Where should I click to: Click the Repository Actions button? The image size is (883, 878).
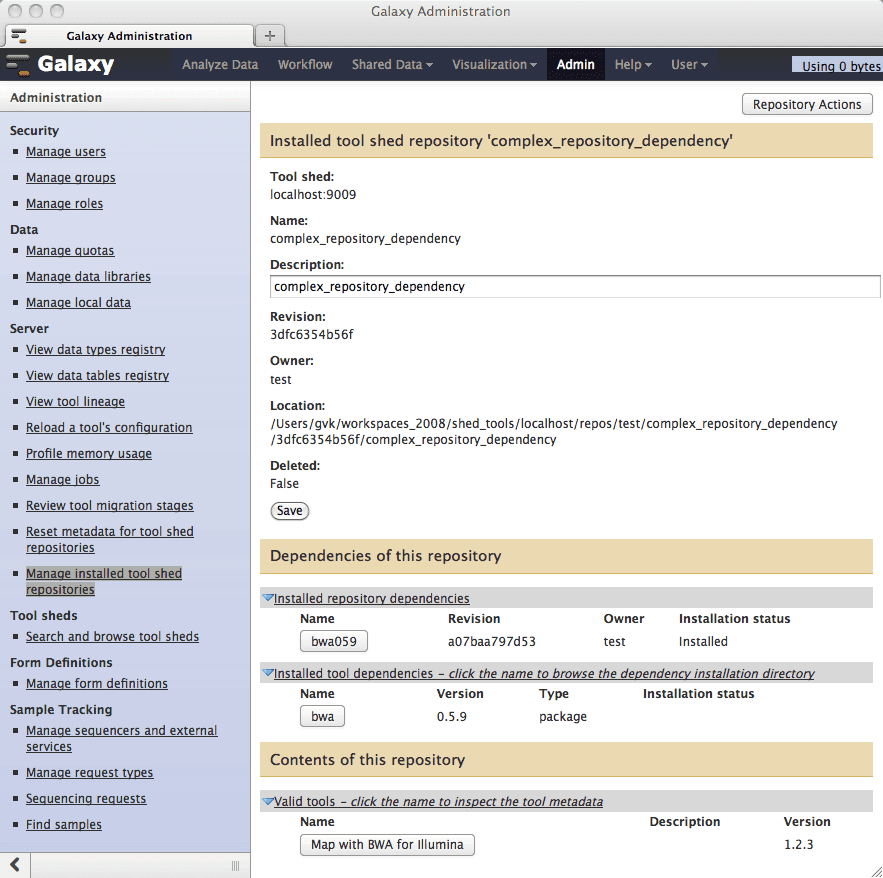pyautogui.click(x=807, y=104)
